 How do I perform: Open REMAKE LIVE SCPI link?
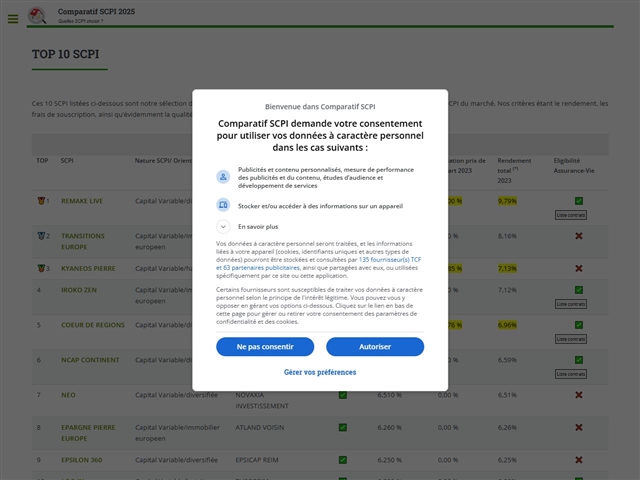click(82, 201)
